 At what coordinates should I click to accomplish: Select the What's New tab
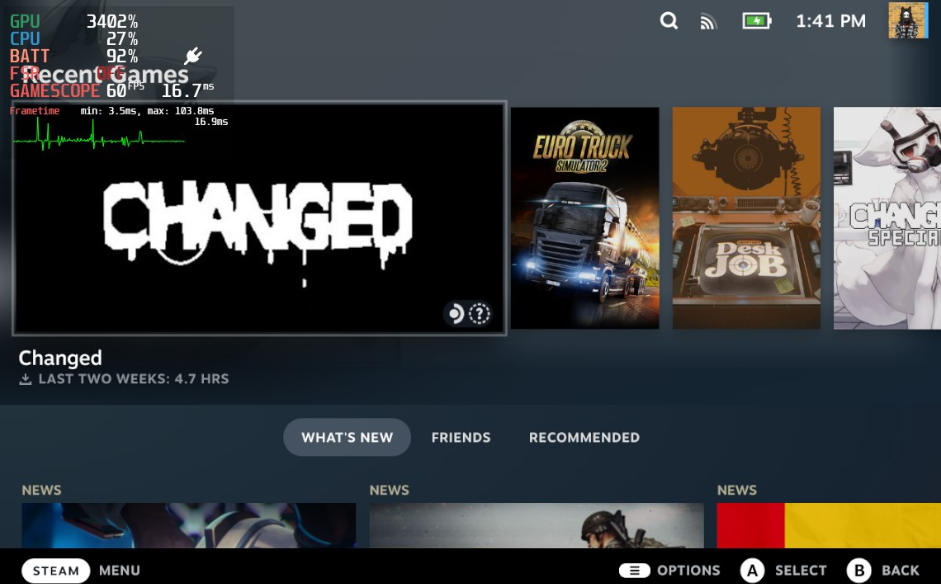(346, 437)
